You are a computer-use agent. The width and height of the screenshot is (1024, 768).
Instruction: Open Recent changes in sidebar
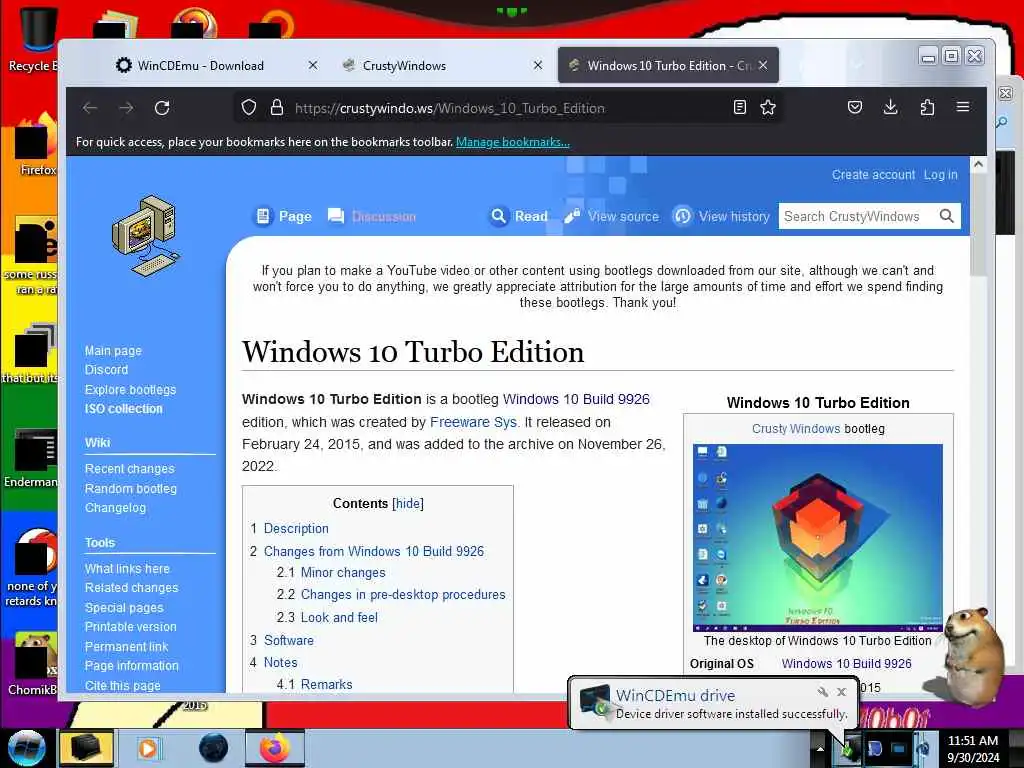pyautogui.click(x=129, y=469)
